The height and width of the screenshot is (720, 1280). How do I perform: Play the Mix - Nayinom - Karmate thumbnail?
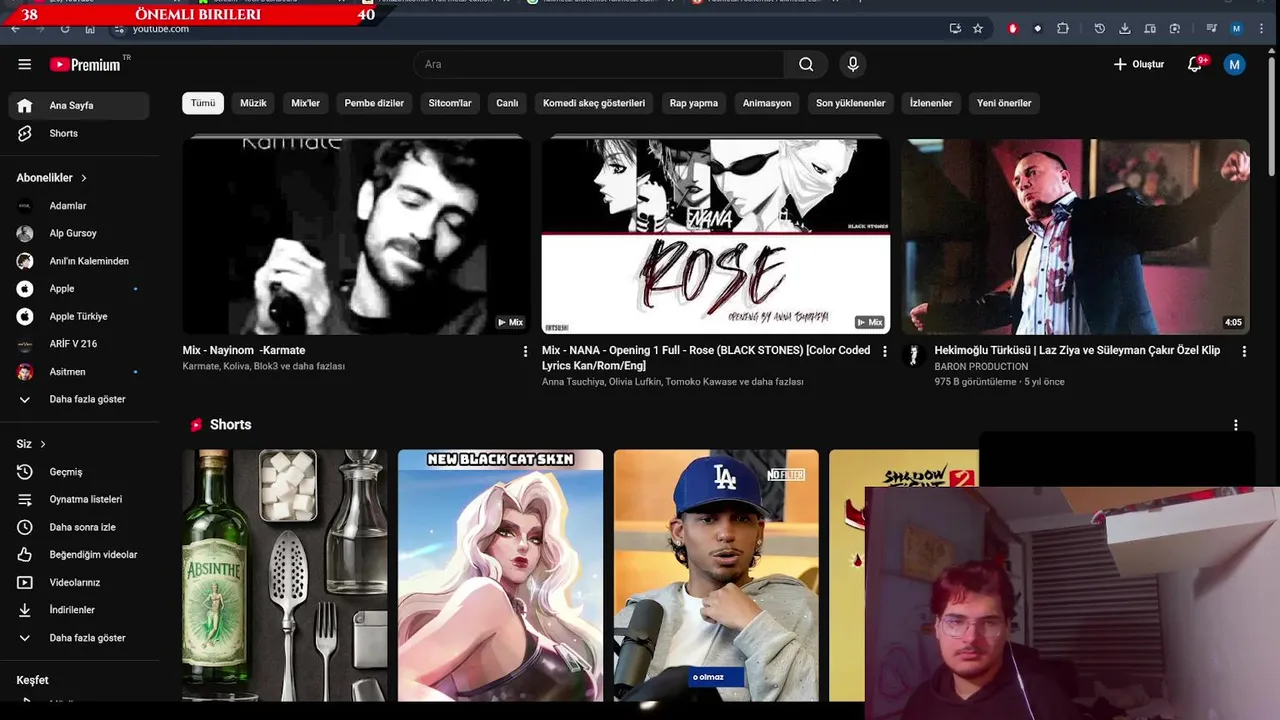click(x=356, y=236)
